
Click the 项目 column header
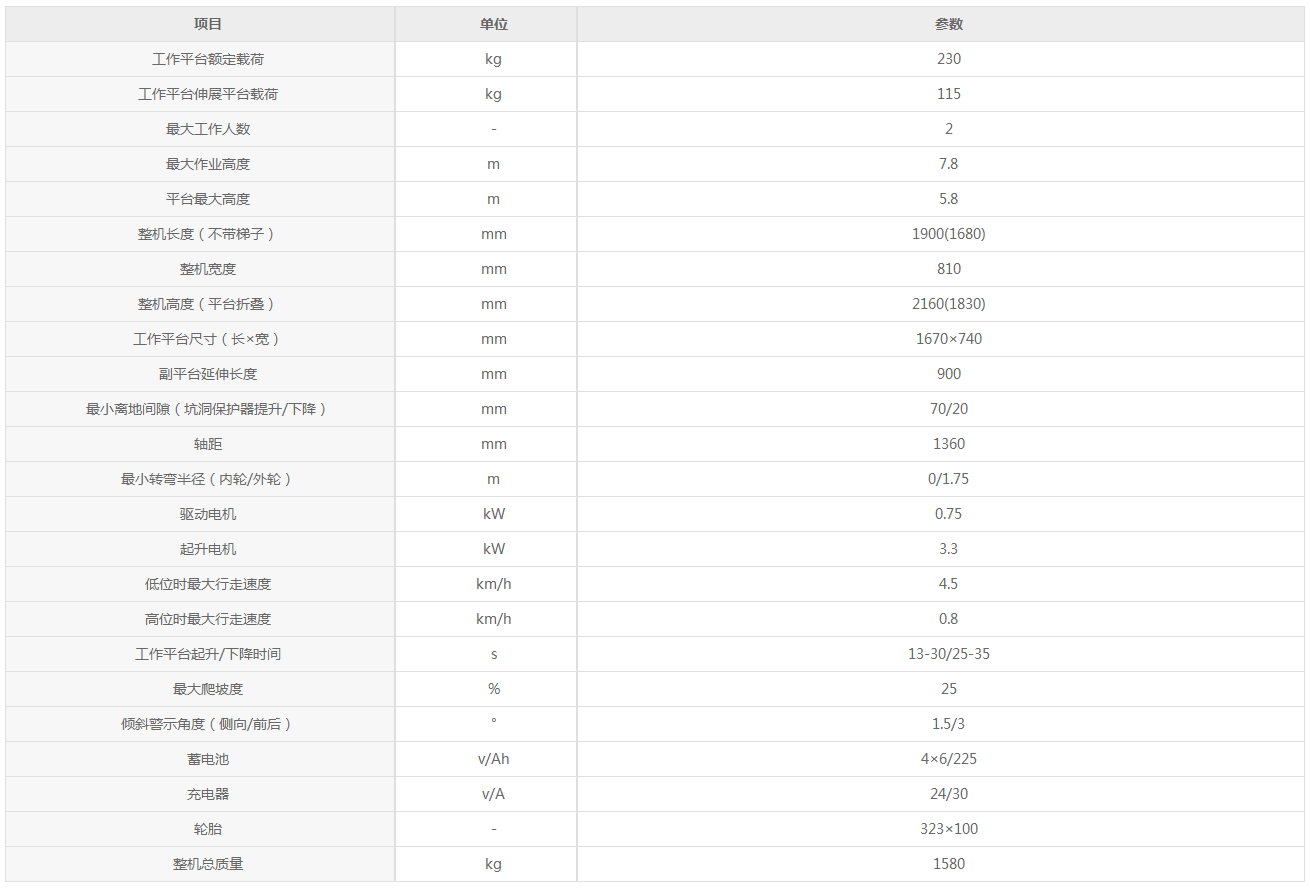point(208,24)
